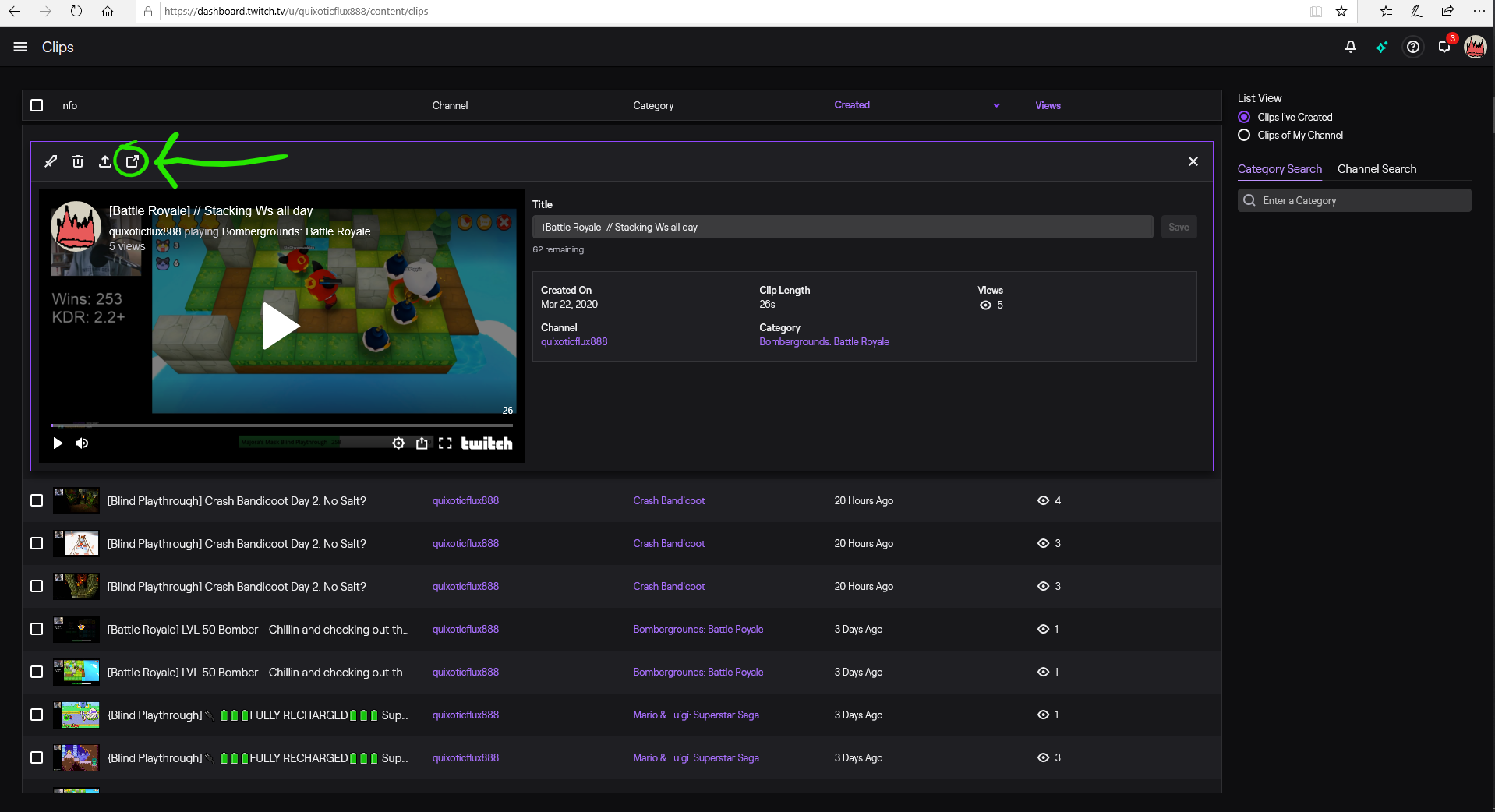Viewport: 1495px width, 812px height.
Task: Check second LVL 50 Bomber clip
Action: pyautogui.click(x=37, y=672)
